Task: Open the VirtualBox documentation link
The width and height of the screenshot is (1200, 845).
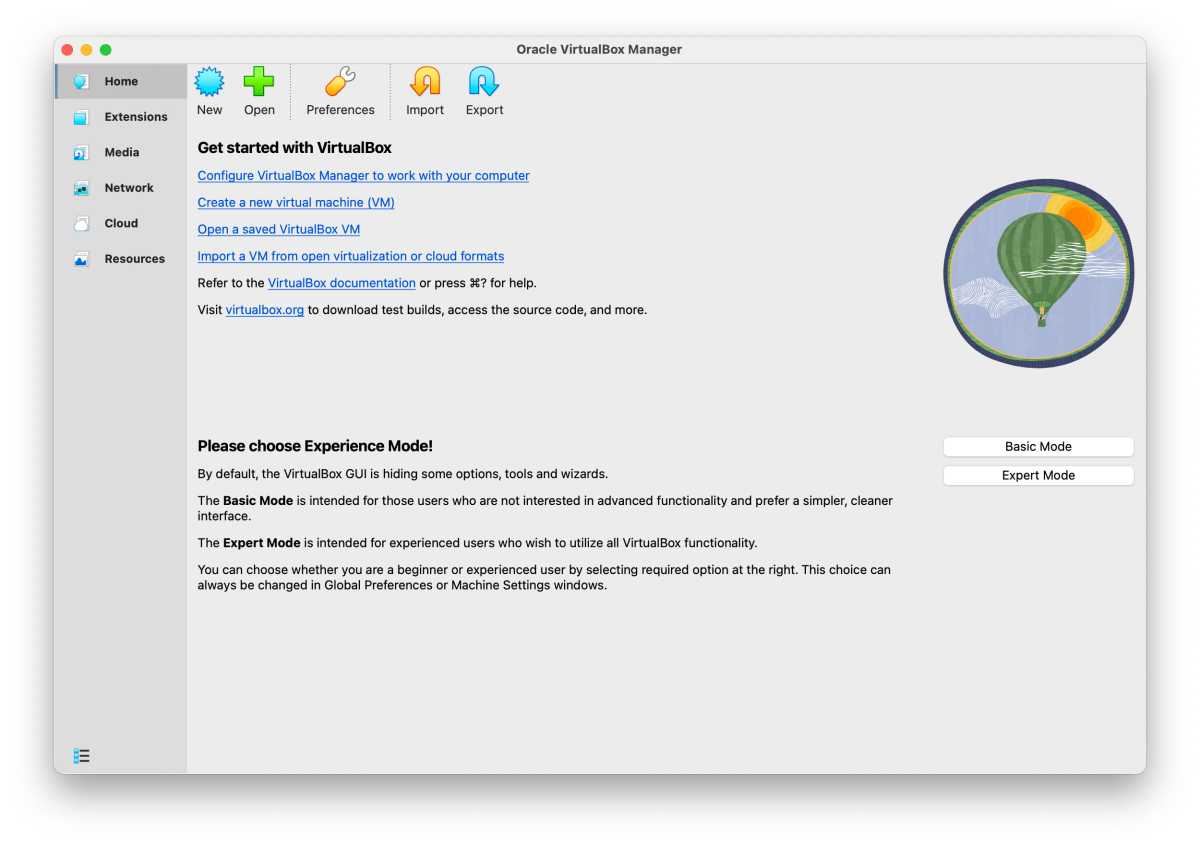Action: (341, 283)
